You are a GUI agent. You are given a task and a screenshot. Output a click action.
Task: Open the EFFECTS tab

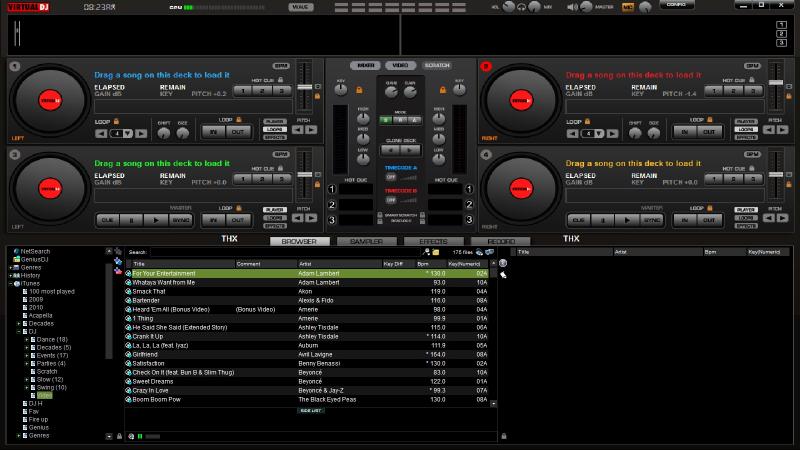coord(432,241)
